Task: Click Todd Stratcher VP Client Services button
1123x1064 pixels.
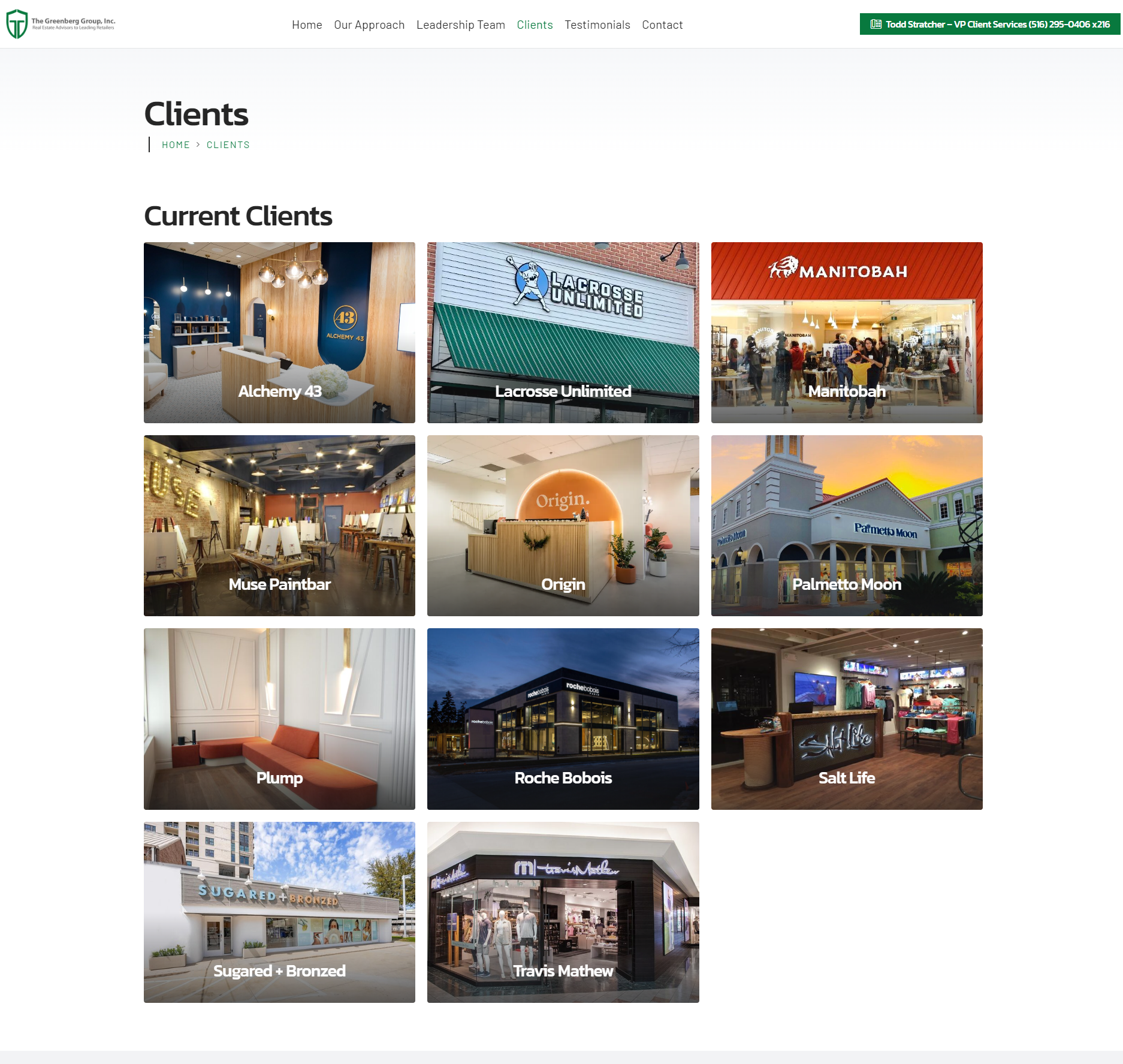Action: click(x=990, y=25)
